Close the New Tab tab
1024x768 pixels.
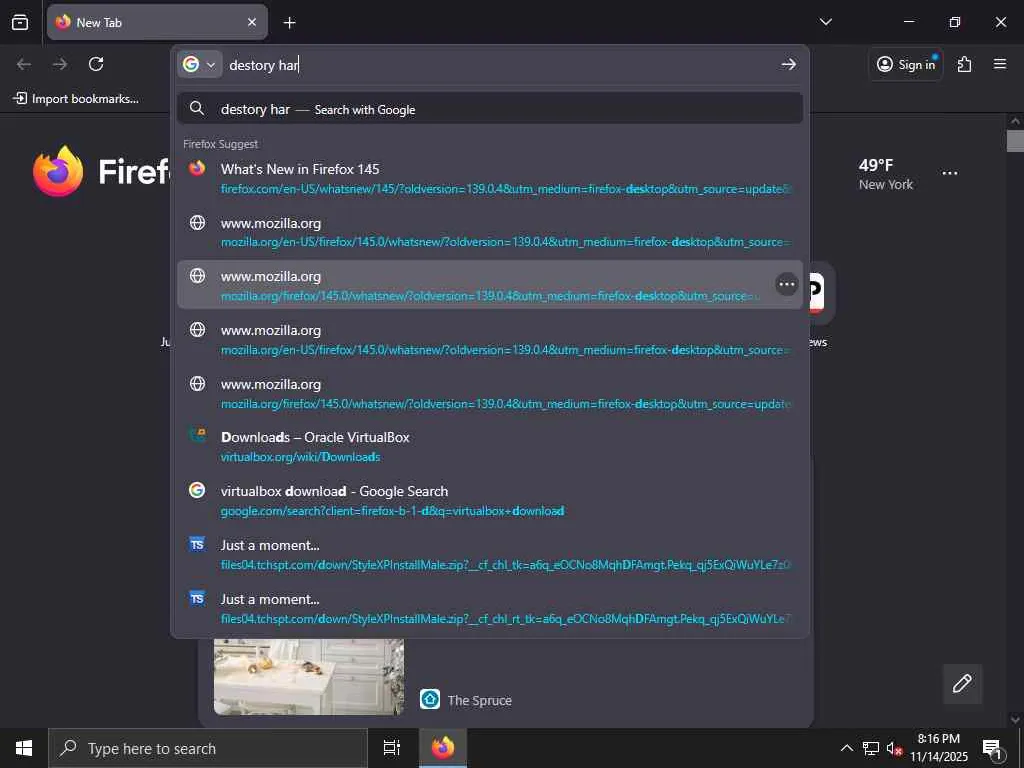251,22
